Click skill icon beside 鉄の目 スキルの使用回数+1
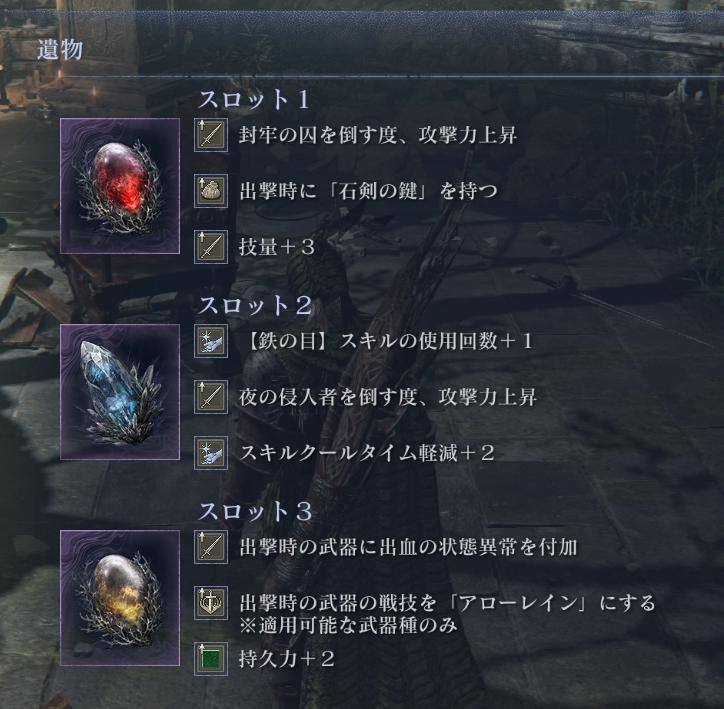Screen dimensions: 724x709 pyautogui.click(x=211, y=341)
